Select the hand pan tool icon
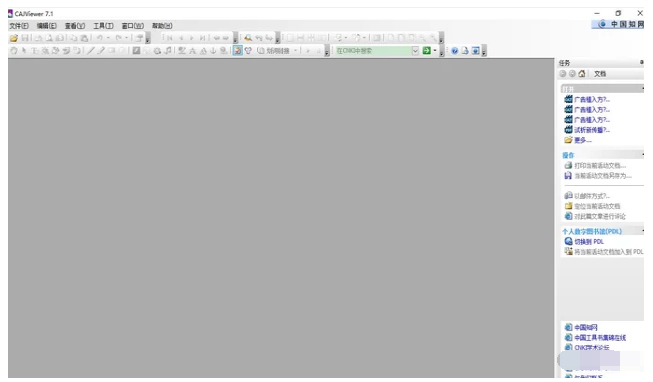 14,51
